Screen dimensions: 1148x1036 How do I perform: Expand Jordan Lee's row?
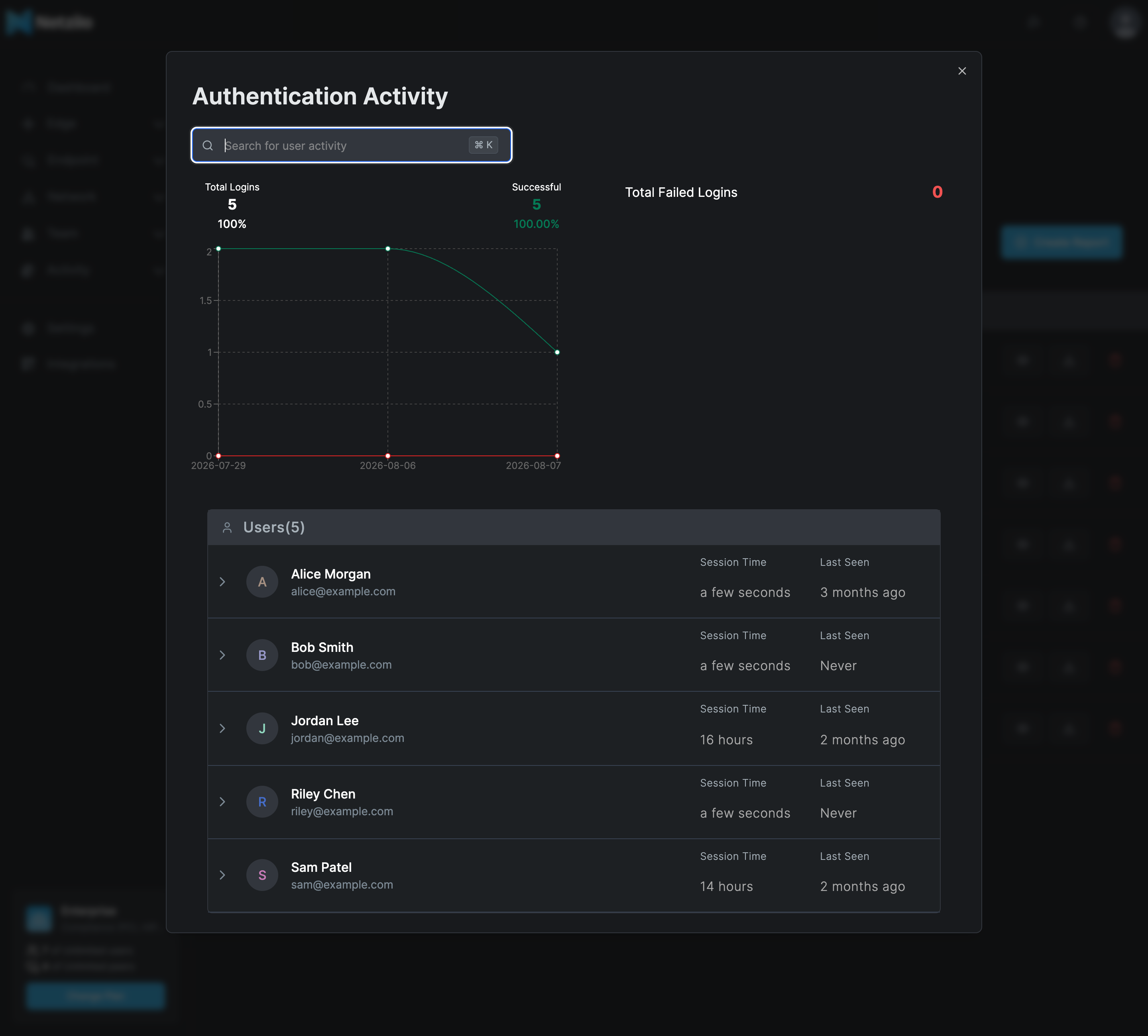223,729
